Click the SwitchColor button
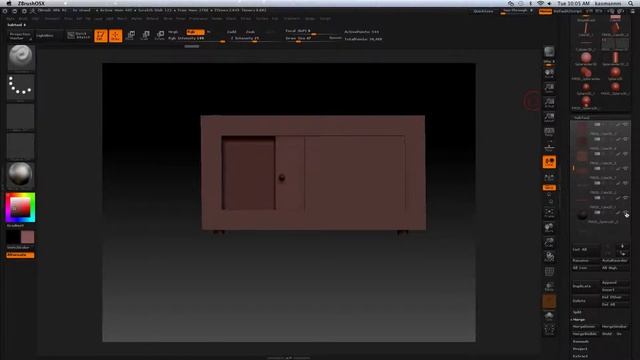This screenshot has height=360, width=640. [20, 247]
